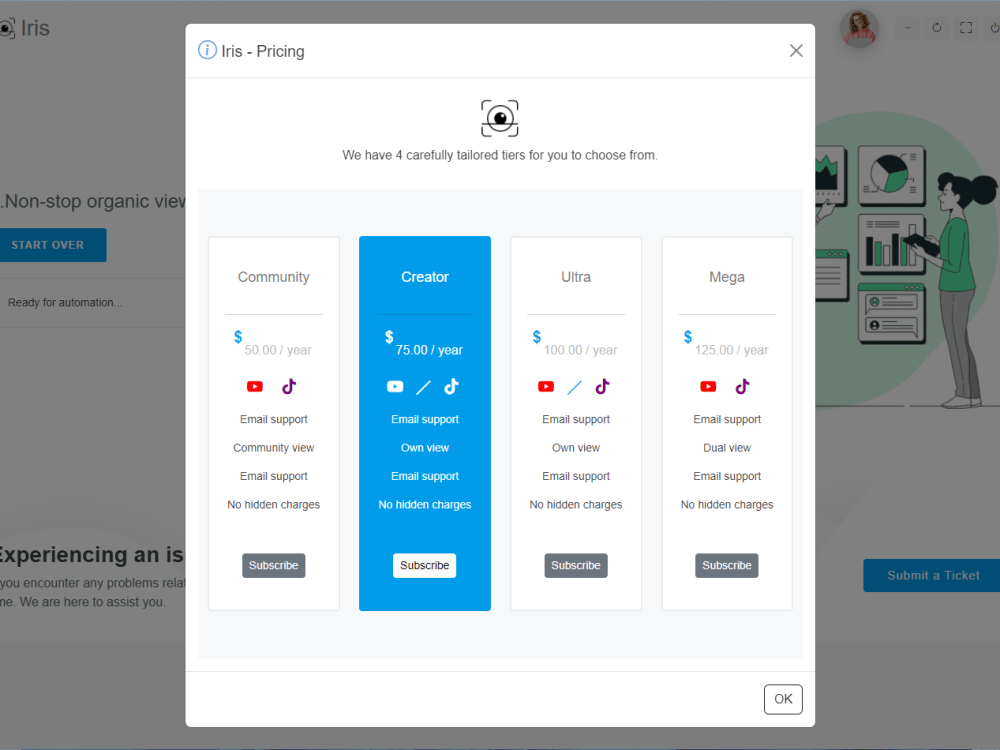This screenshot has width=1000, height=750.
Task: Click the user avatar at top right
Action: [x=858, y=27]
